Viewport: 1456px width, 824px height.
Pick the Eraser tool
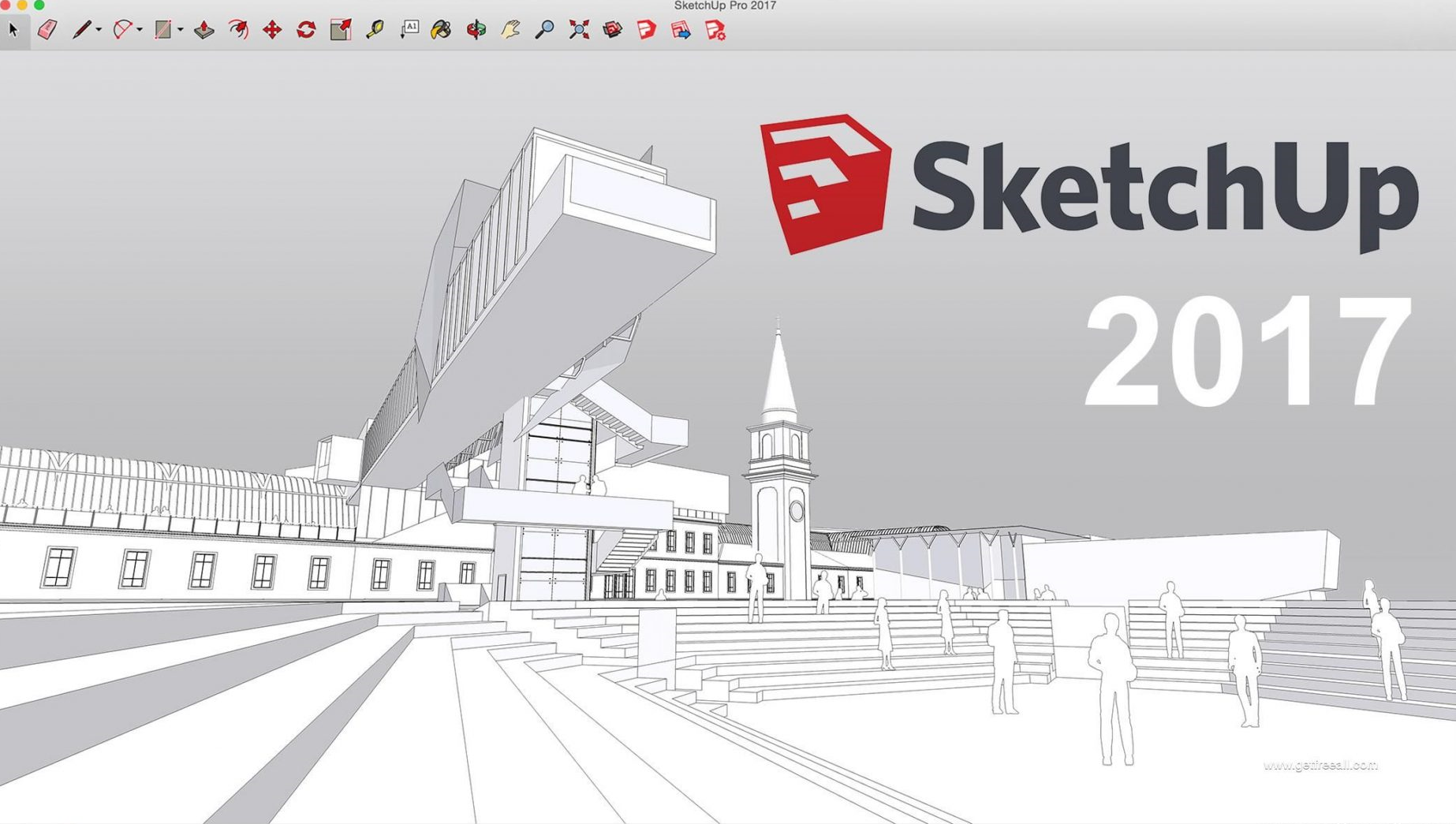pyautogui.click(x=47, y=30)
